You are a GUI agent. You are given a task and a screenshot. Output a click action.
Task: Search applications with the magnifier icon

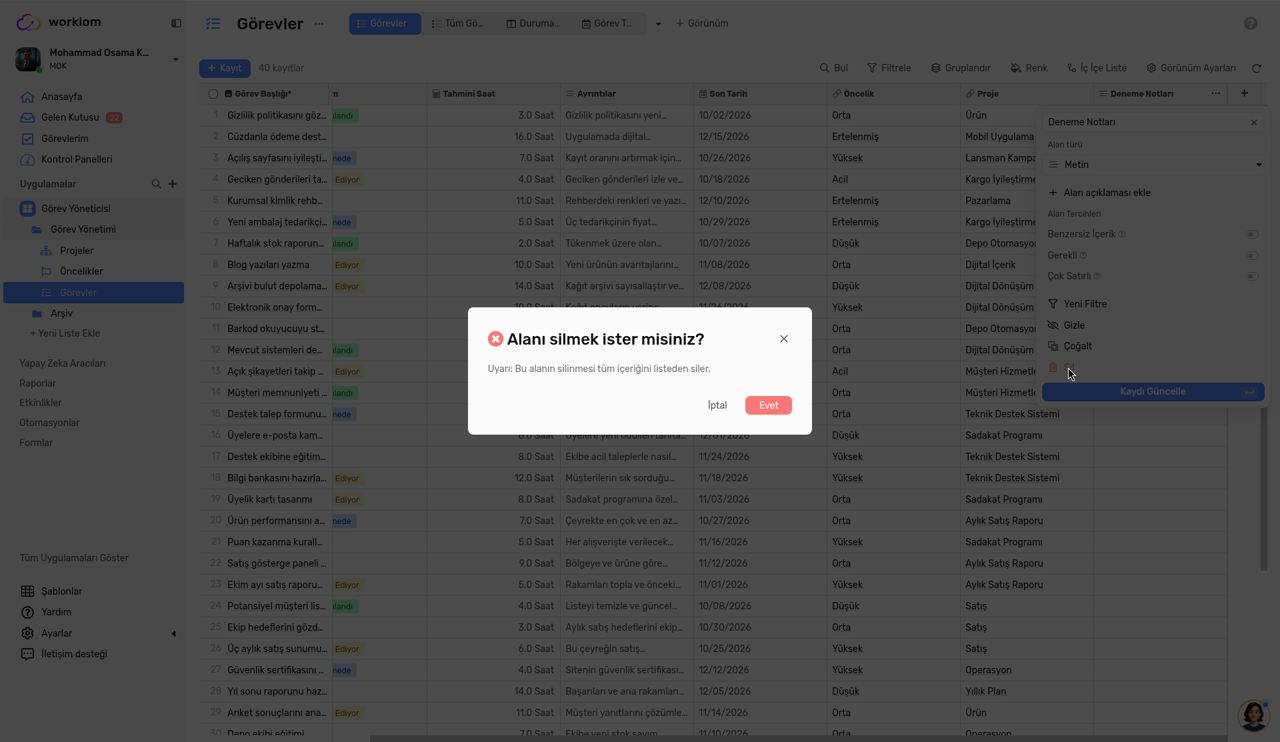156,184
